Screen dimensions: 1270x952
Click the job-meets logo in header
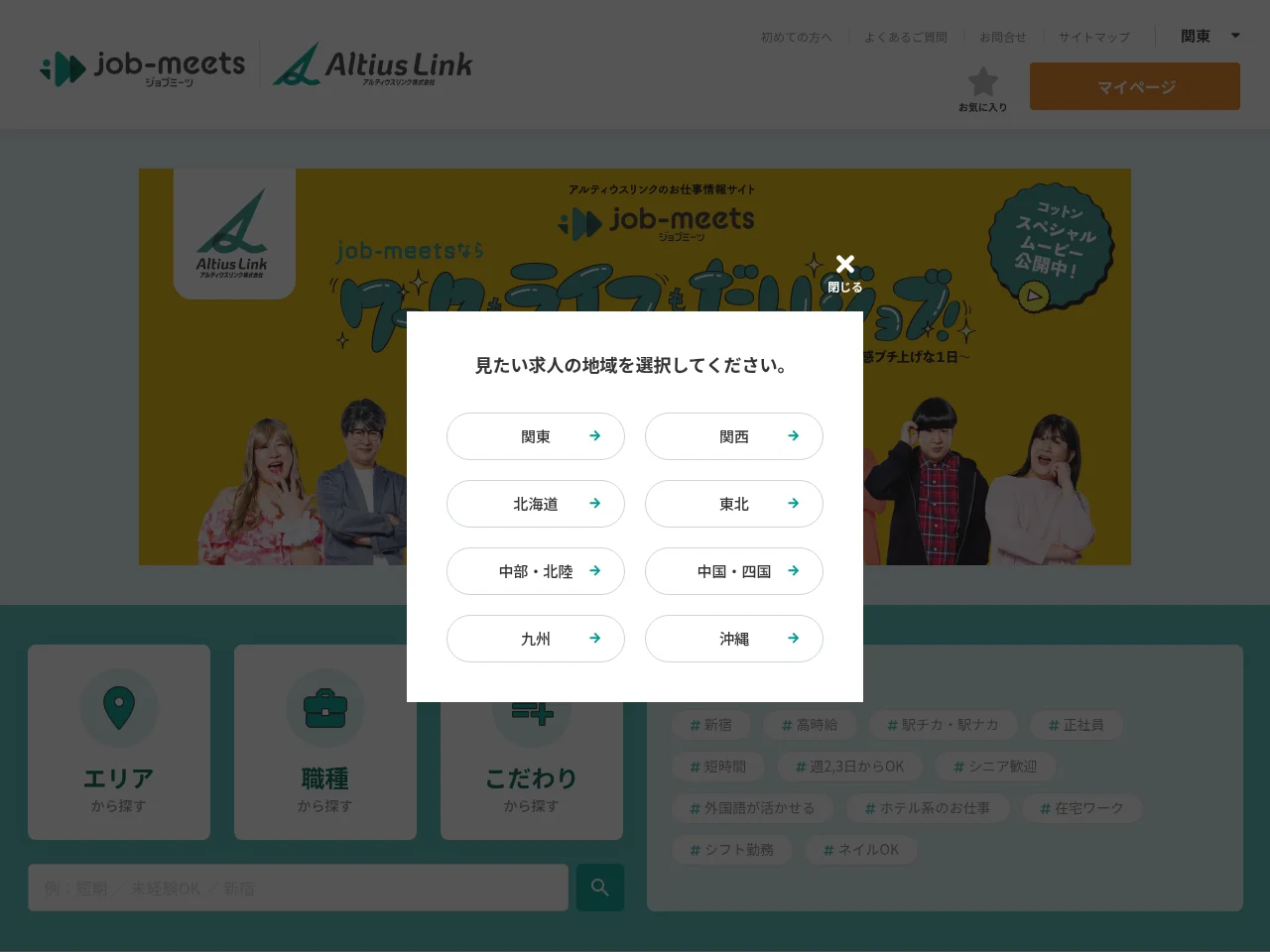point(143,67)
